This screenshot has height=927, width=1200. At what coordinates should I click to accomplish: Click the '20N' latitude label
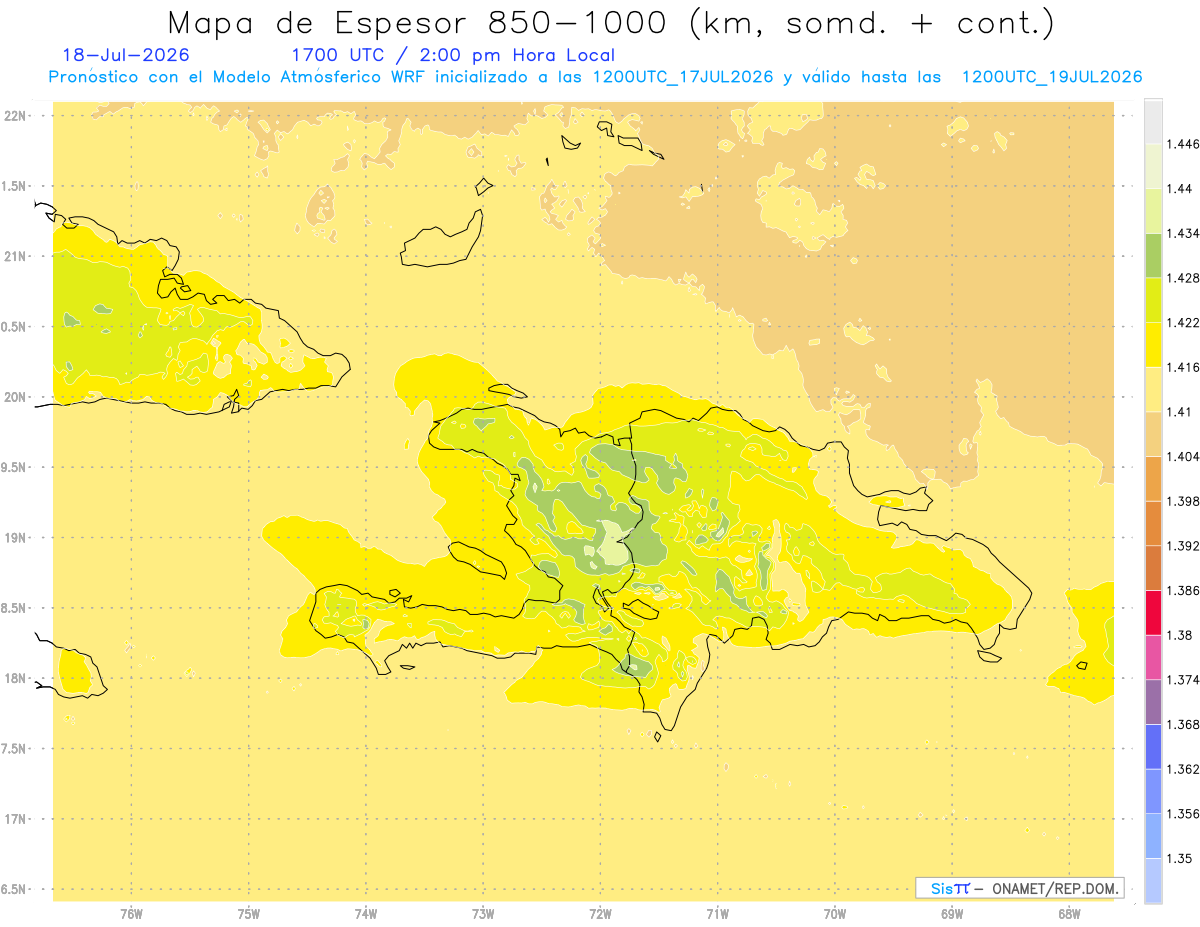[15, 397]
